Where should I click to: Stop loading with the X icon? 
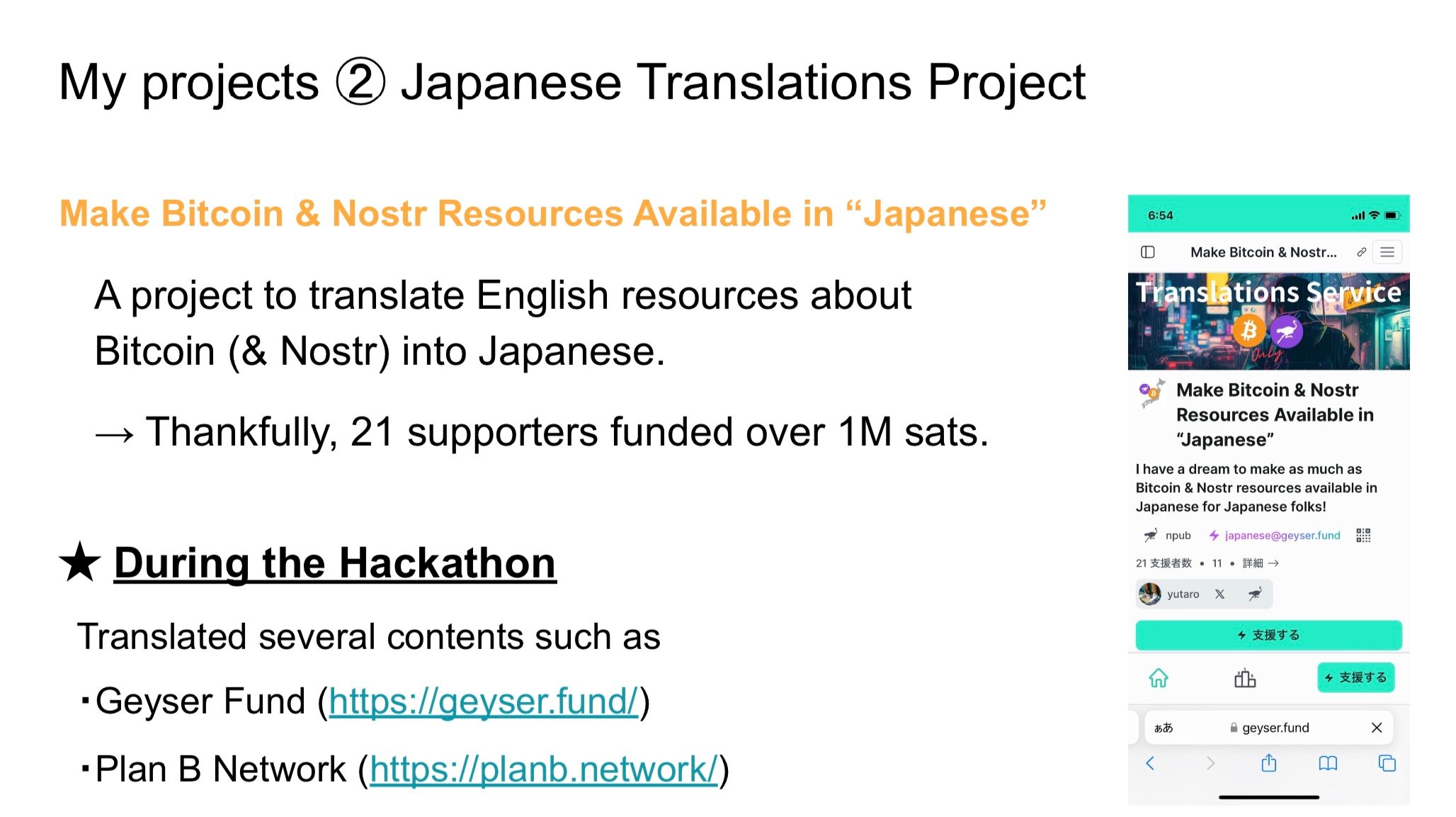[1377, 728]
